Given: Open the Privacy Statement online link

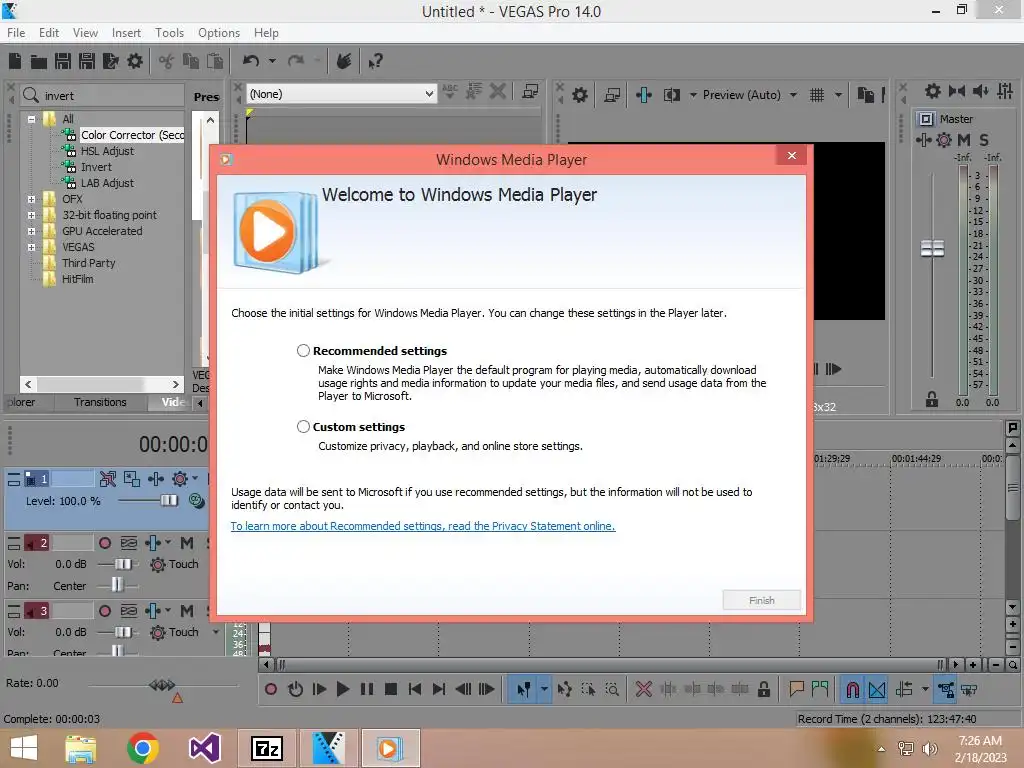Looking at the screenshot, I should [x=423, y=526].
